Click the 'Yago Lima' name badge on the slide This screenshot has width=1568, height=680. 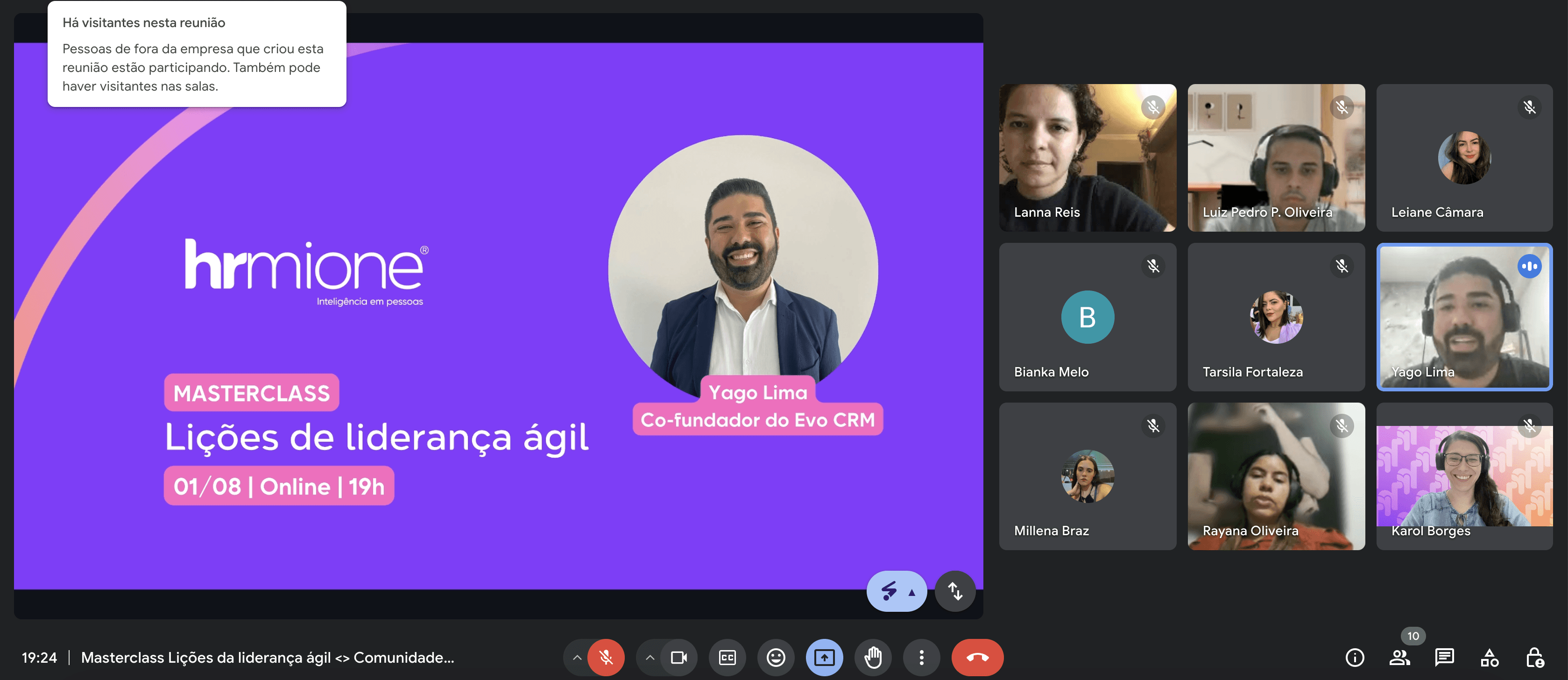(758, 392)
